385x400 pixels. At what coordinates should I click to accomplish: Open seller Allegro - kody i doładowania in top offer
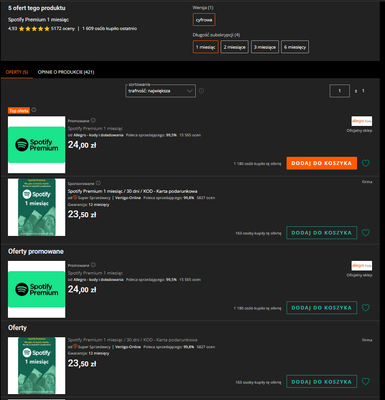(x=98, y=135)
